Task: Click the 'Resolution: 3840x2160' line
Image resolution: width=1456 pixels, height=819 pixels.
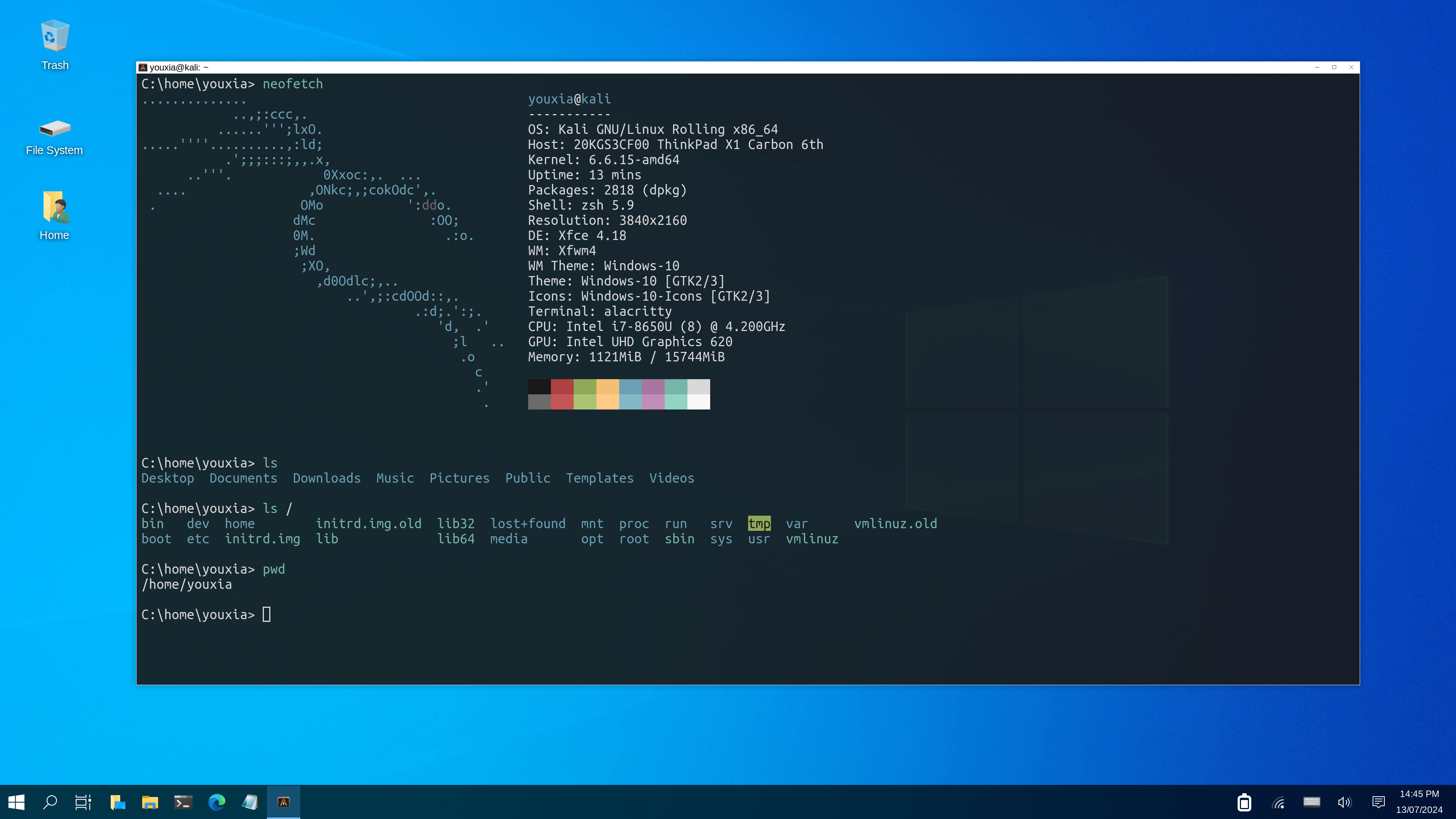Action: (x=607, y=220)
